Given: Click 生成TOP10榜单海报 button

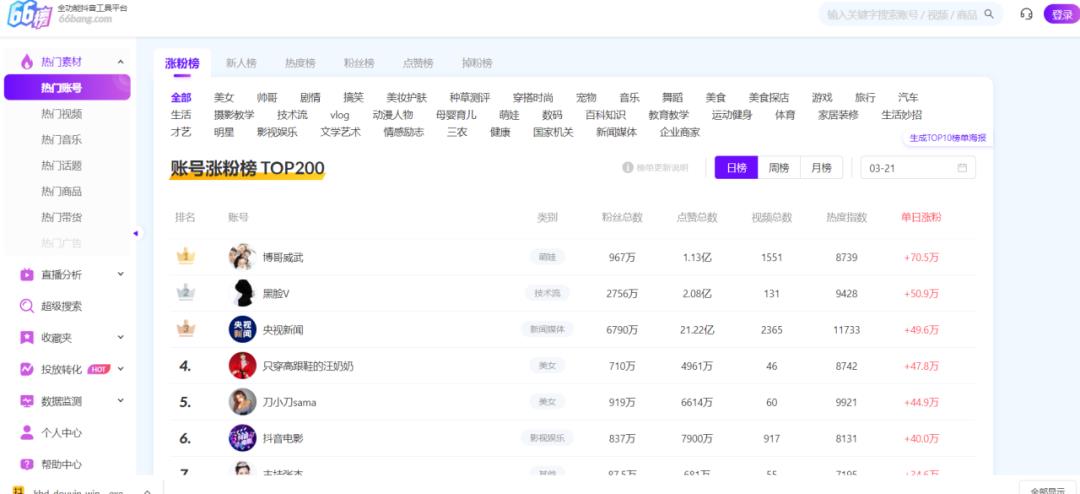Looking at the screenshot, I should pos(946,138).
